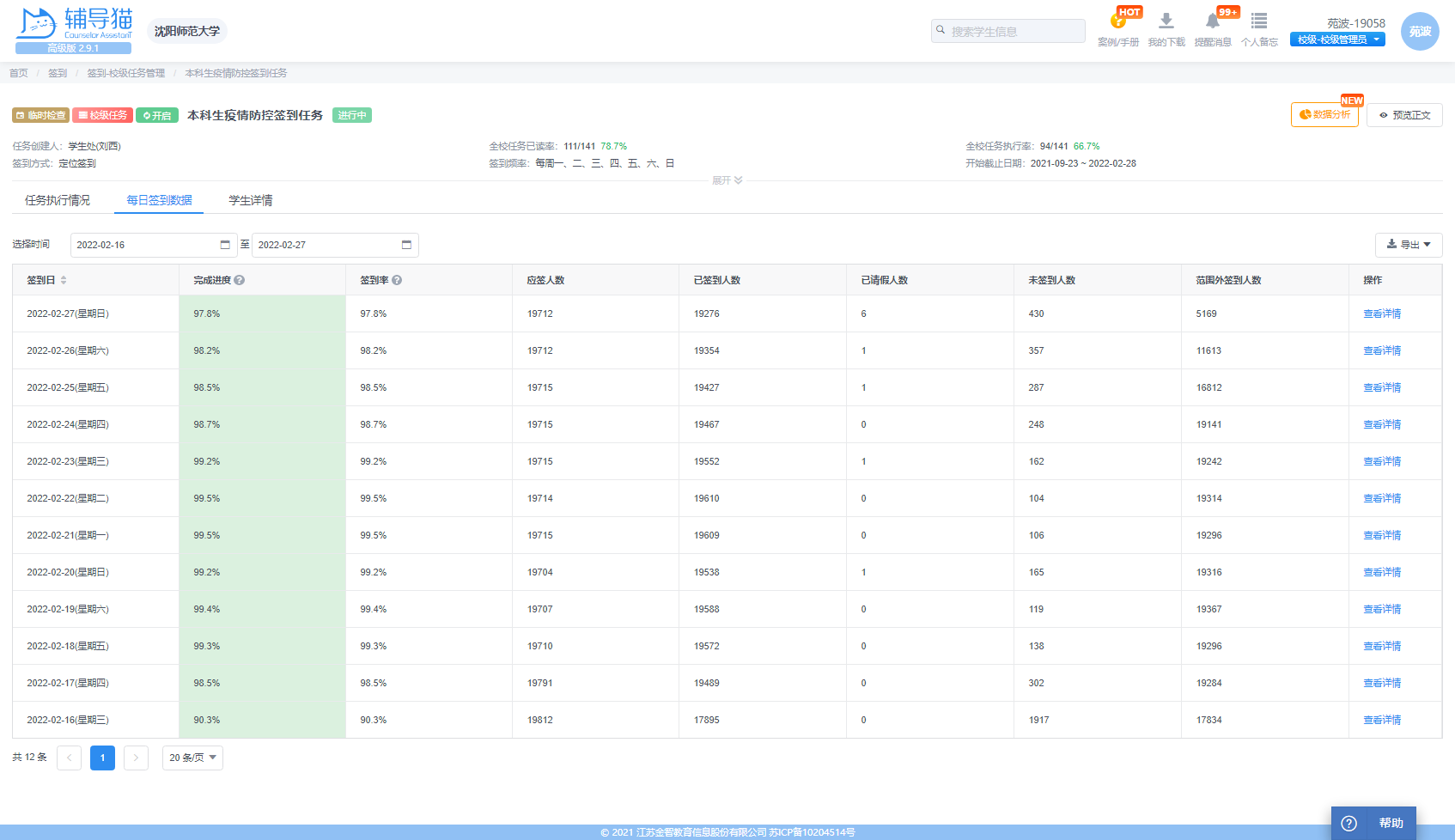Click the 完成进度 bar for 2022-02-16
Screen dimensions: 1455x840
click(262, 720)
